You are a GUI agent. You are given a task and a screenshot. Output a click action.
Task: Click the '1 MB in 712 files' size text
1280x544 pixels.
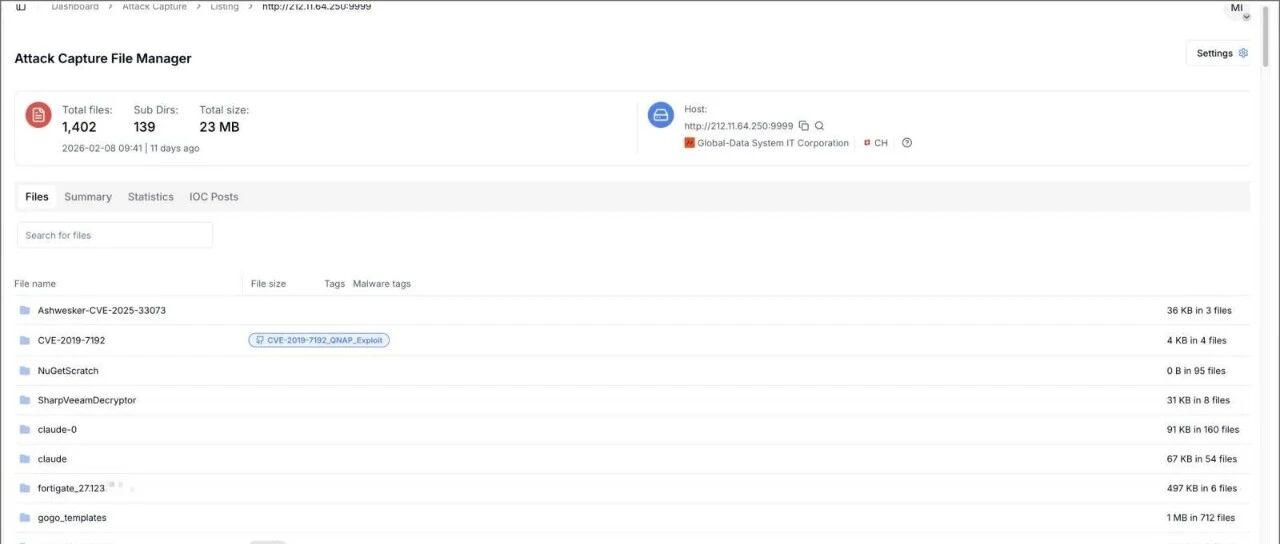click(1201, 518)
